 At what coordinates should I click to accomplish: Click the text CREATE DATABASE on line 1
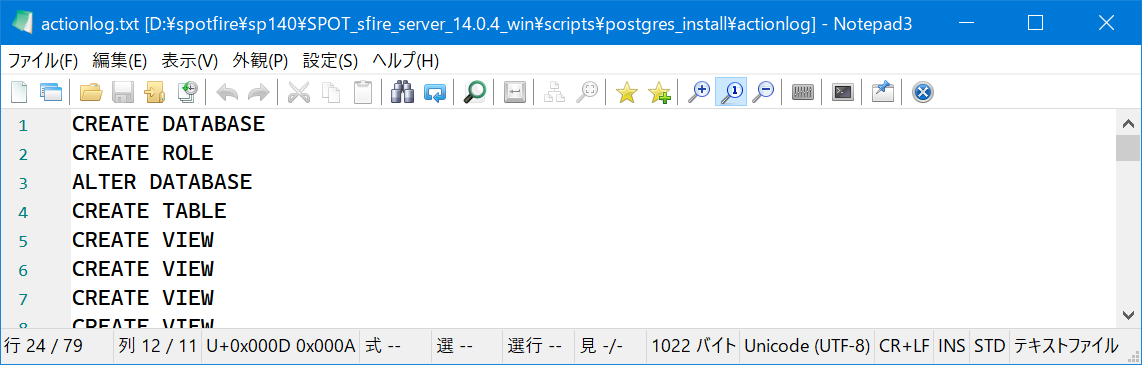[x=168, y=125]
